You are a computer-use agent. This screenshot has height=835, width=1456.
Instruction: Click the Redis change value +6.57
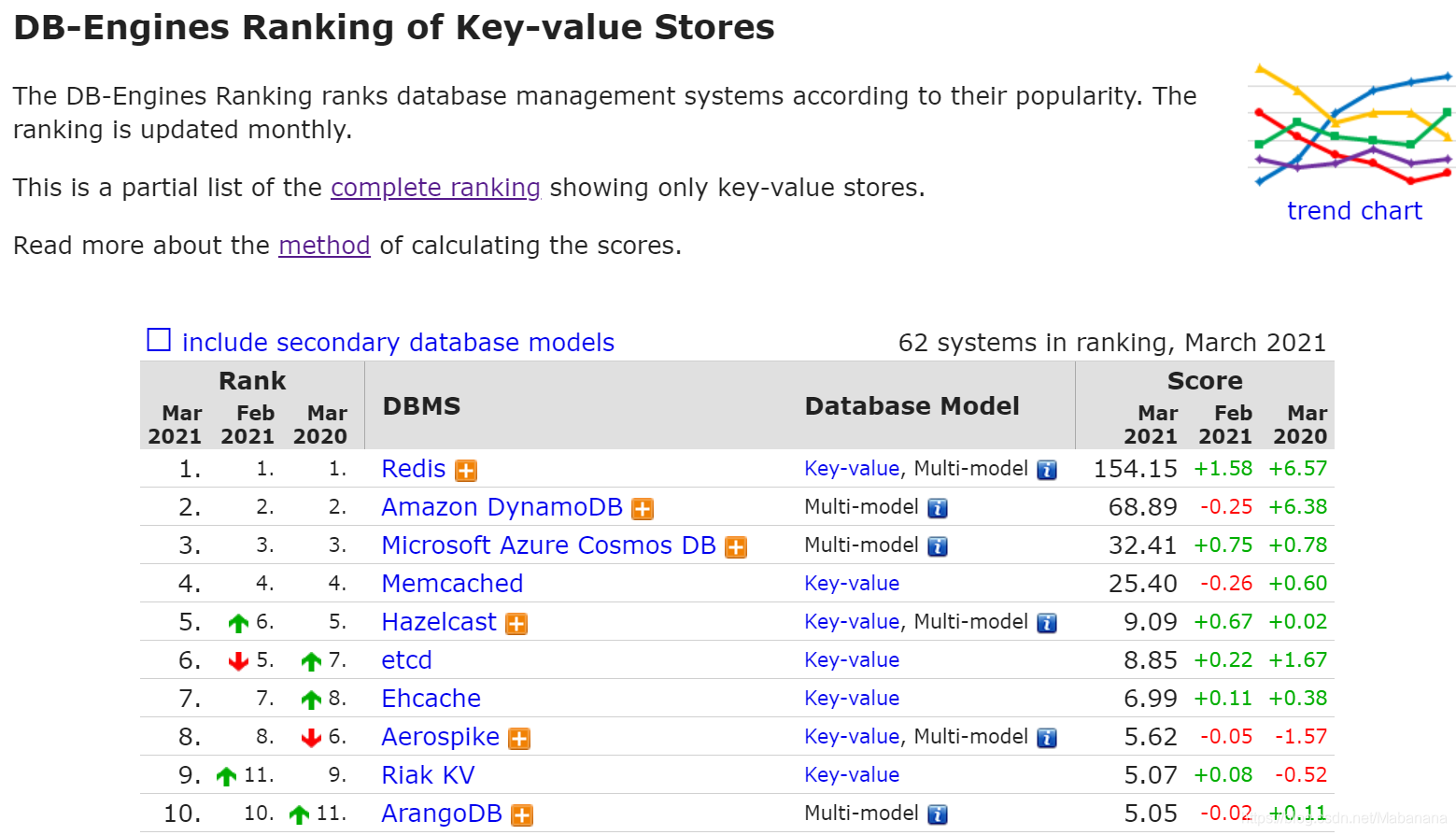point(1297,469)
